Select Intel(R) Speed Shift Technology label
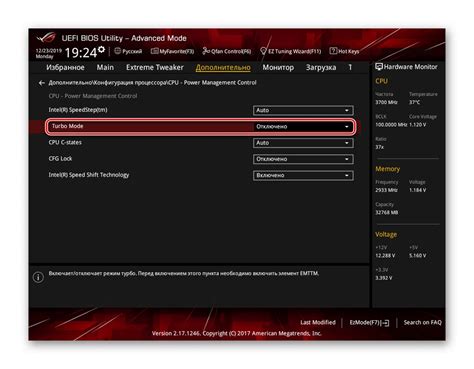 tap(89, 175)
